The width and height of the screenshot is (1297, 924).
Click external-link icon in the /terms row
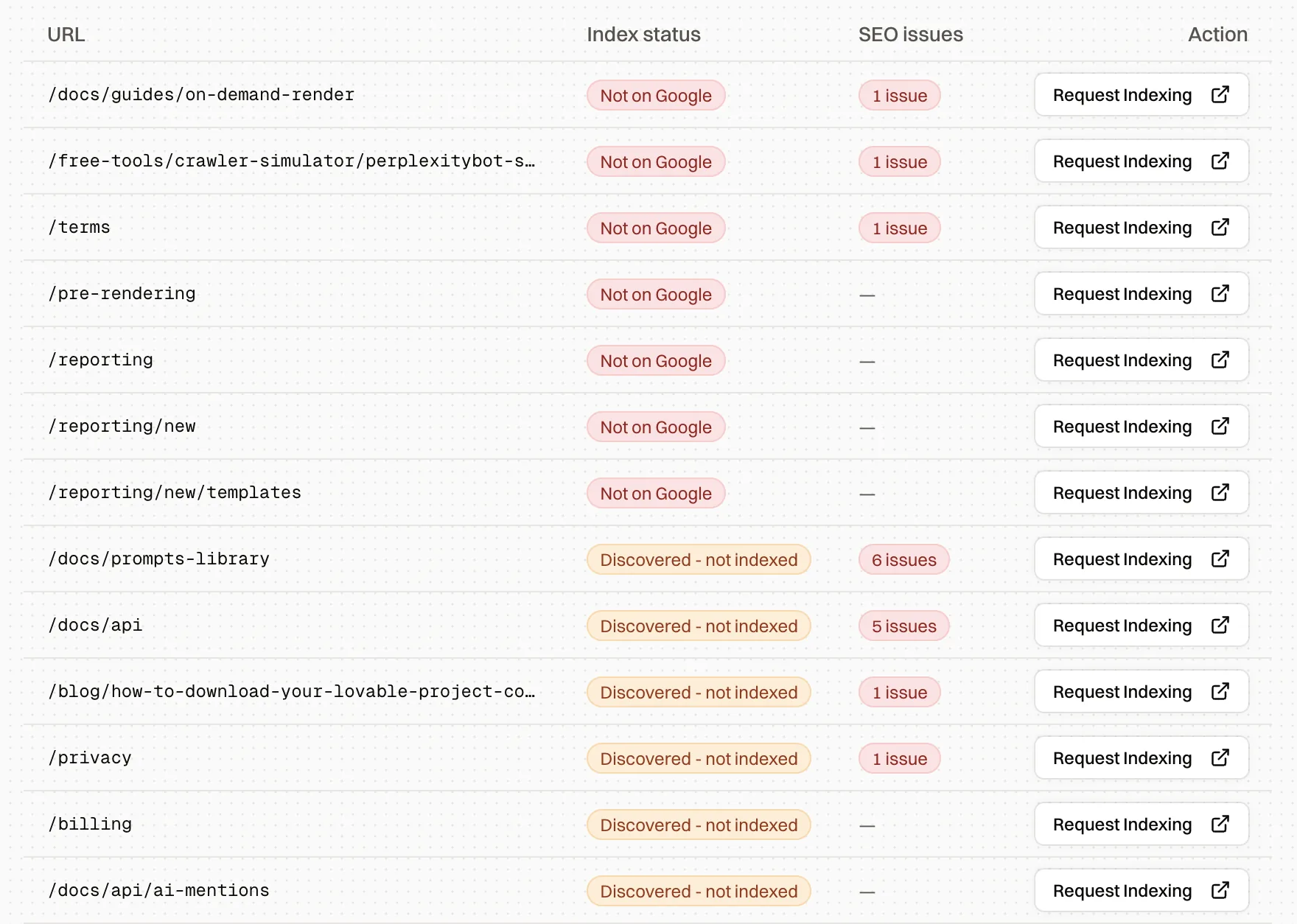tap(1220, 227)
